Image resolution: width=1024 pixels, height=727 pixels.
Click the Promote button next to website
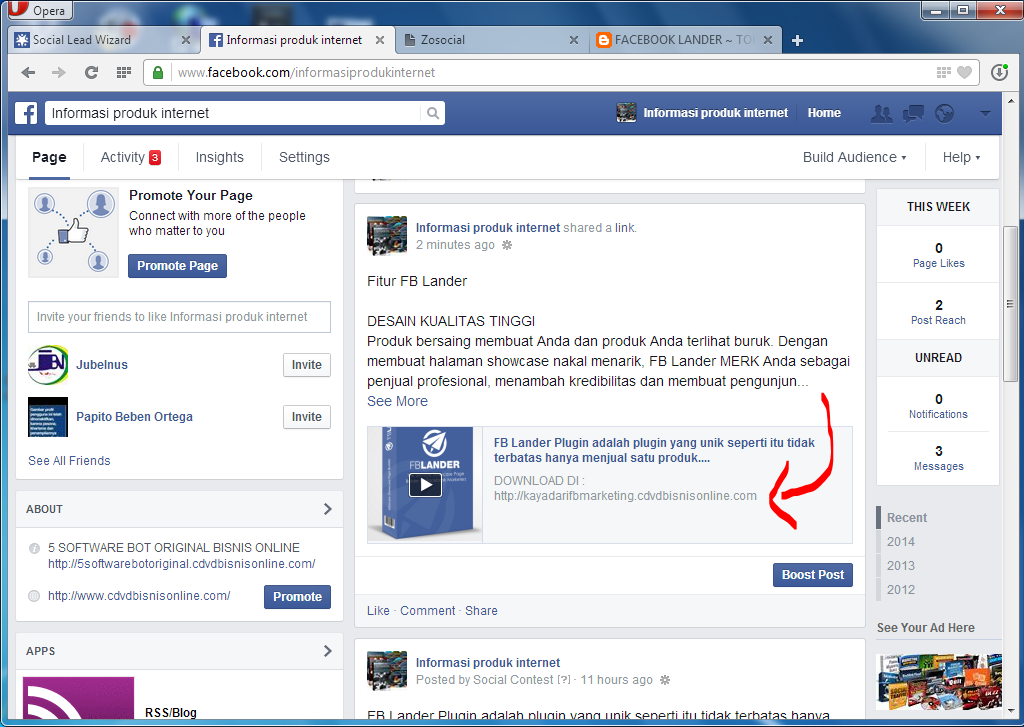click(297, 596)
